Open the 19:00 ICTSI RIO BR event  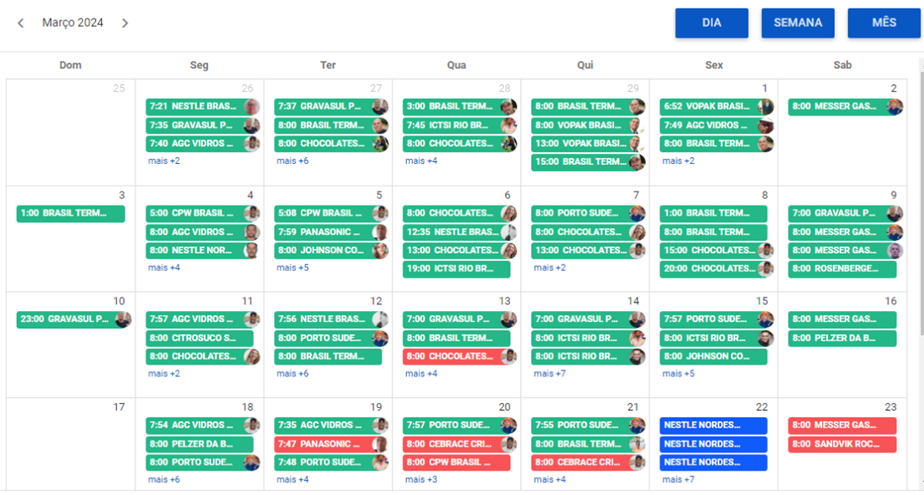[456, 269]
